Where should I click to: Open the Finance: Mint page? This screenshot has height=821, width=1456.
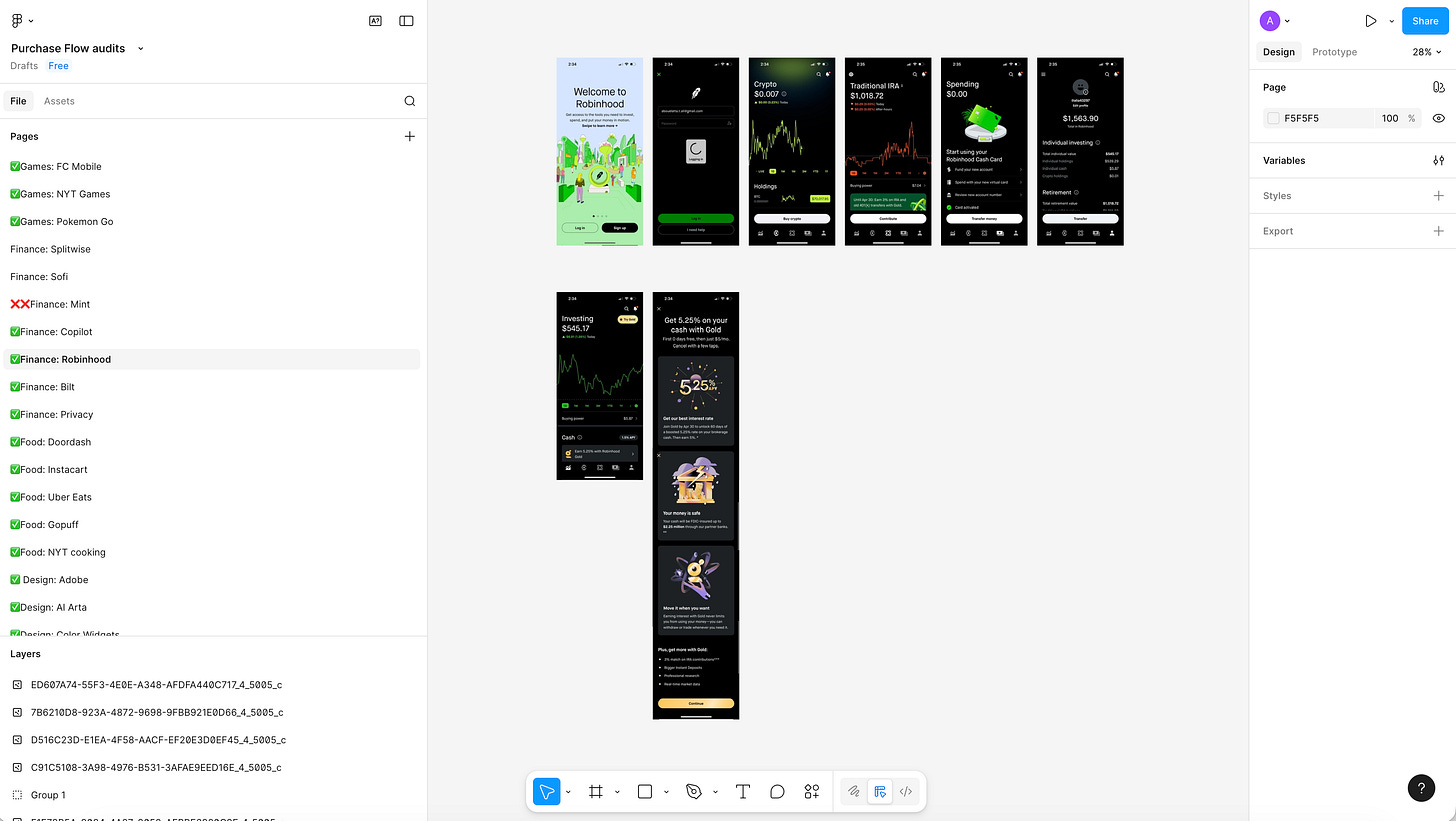coord(211,304)
